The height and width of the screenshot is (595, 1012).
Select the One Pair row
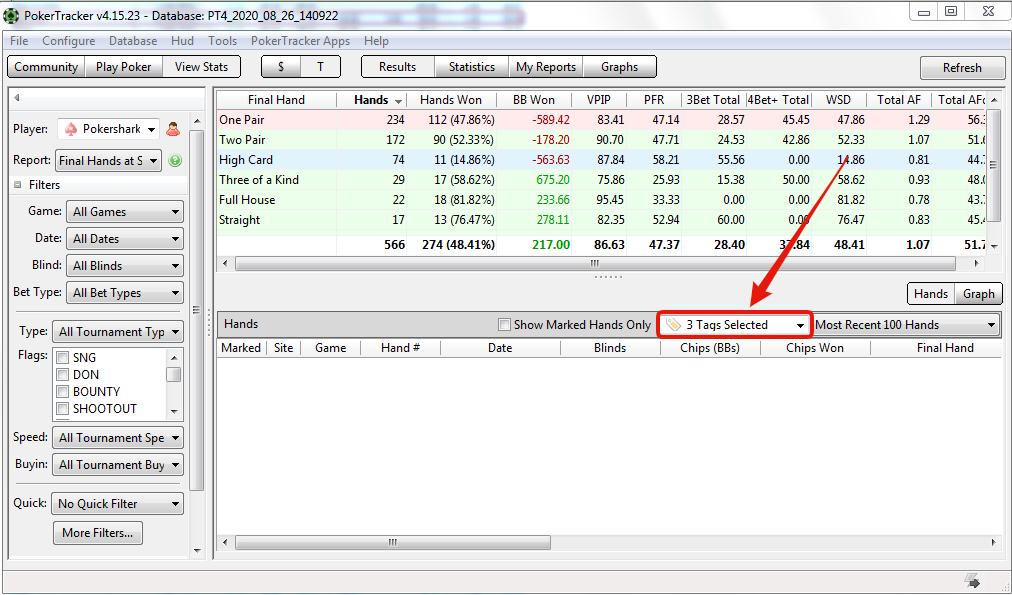point(602,120)
